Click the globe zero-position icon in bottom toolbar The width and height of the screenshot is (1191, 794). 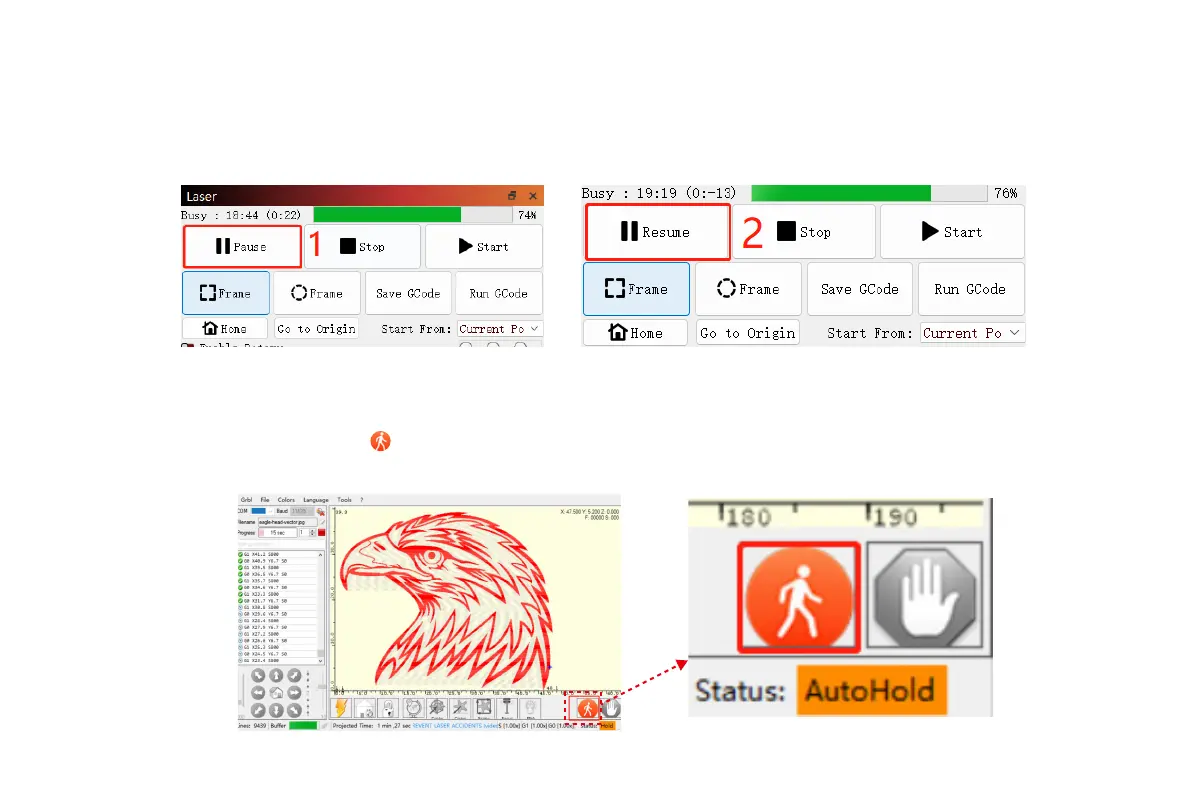(x=413, y=708)
